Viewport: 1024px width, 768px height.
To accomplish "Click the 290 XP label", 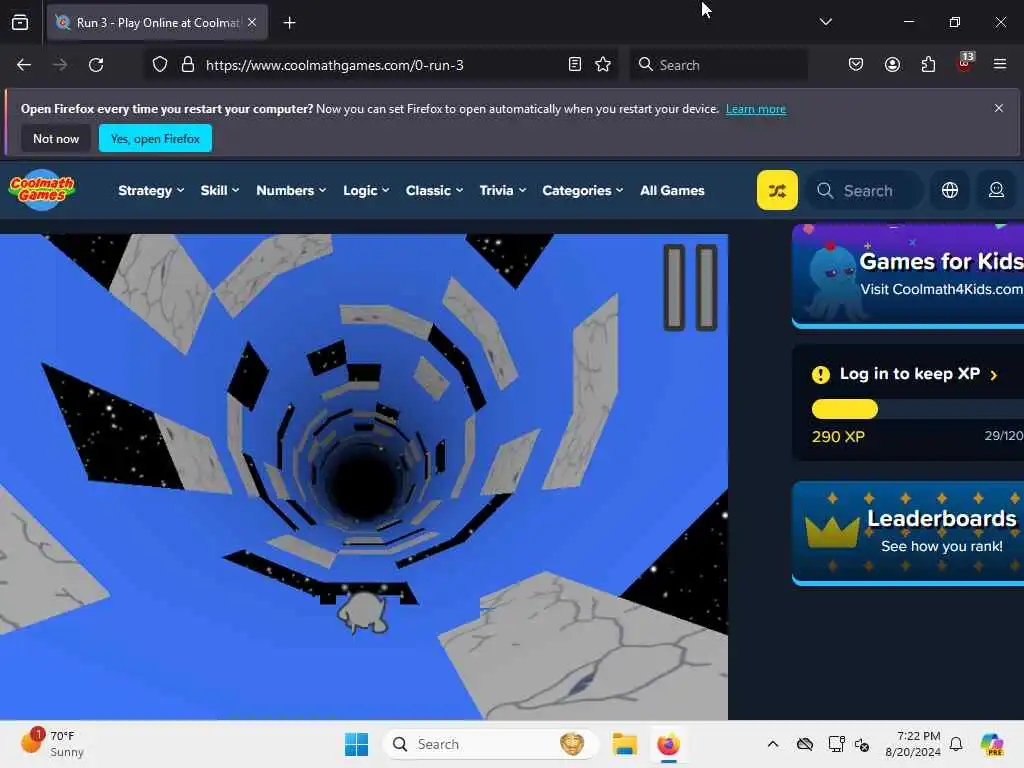I will [838, 436].
